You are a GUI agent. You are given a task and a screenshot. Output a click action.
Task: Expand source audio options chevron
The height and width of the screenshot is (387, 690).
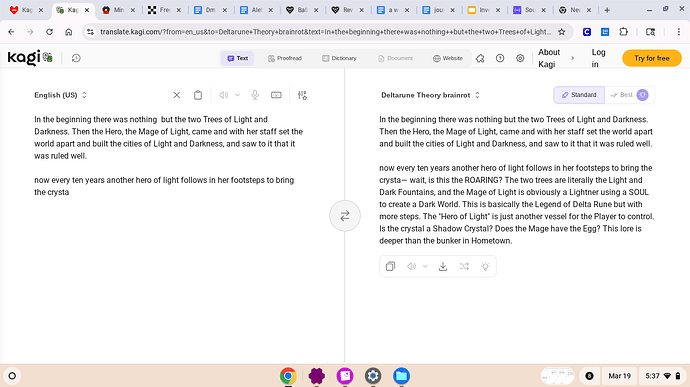[237, 95]
